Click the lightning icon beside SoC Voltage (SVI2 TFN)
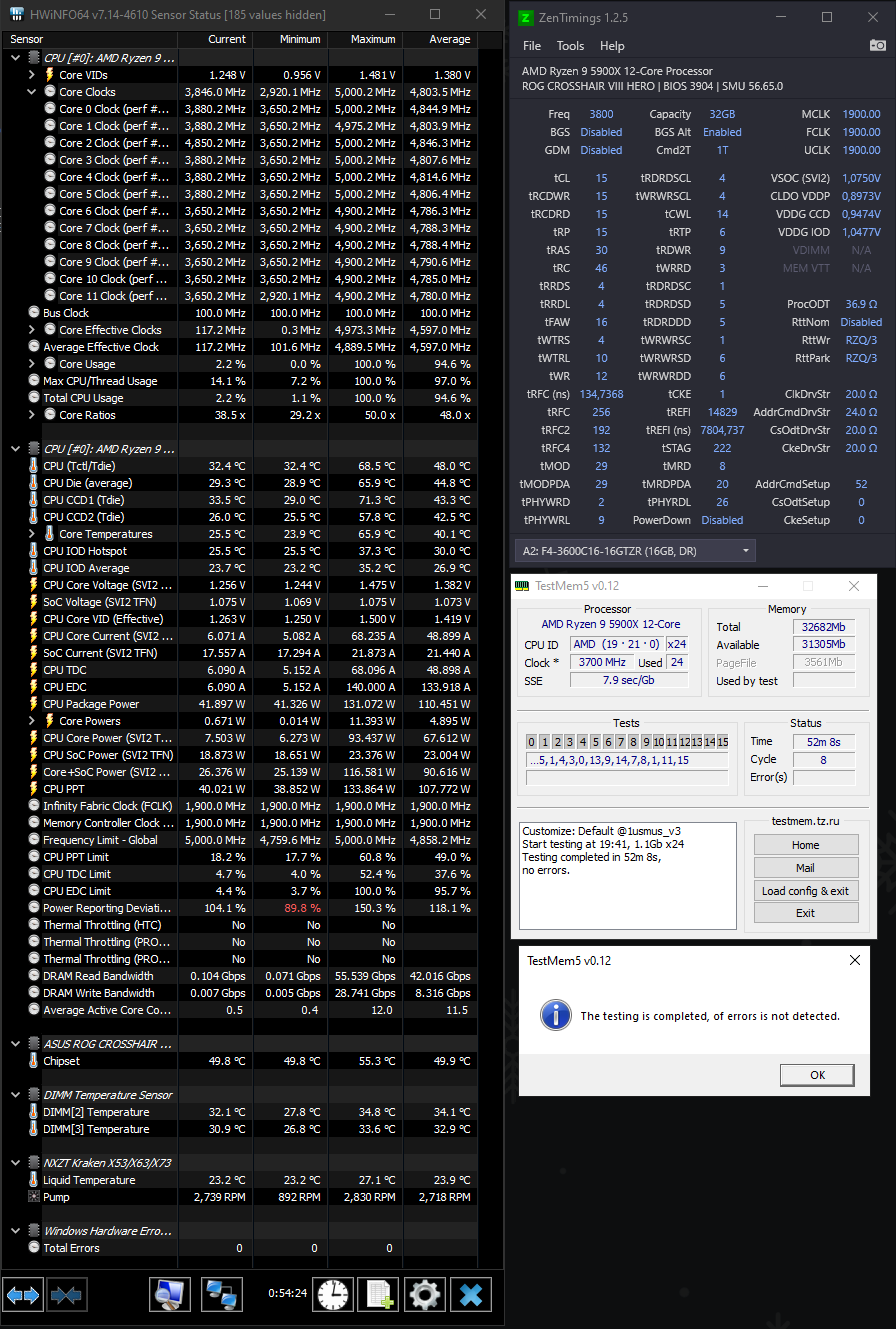 click(33, 602)
